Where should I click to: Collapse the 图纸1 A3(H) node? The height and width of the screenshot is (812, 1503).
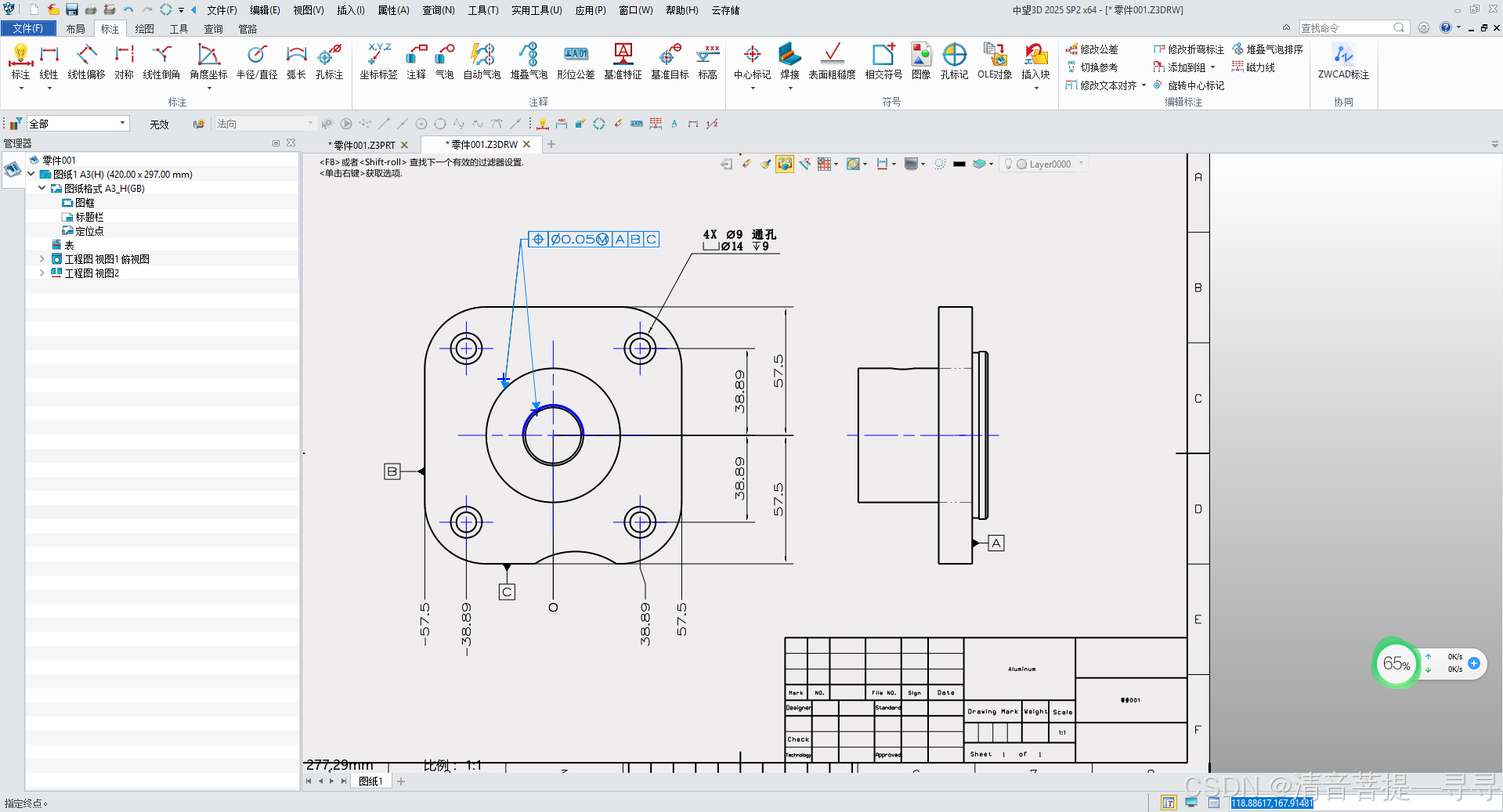point(31,174)
